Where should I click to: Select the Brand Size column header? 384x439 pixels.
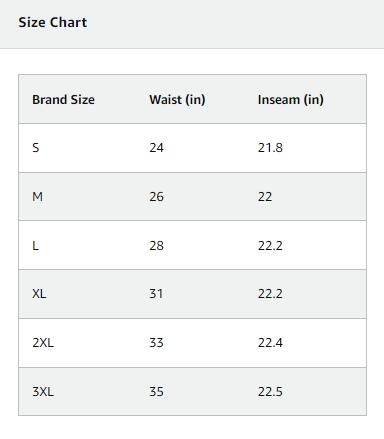(x=63, y=99)
